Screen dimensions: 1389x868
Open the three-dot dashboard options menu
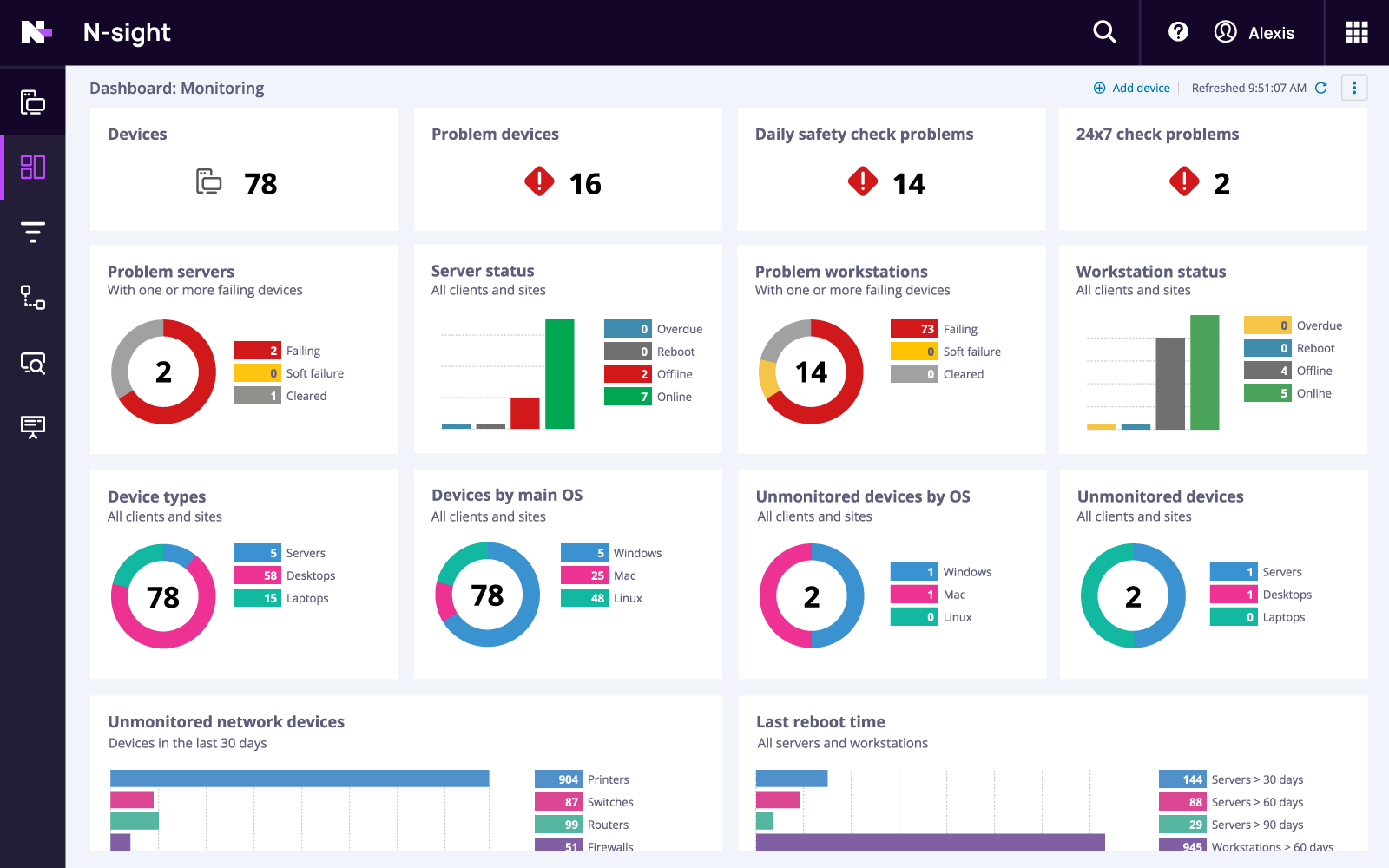tap(1354, 88)
